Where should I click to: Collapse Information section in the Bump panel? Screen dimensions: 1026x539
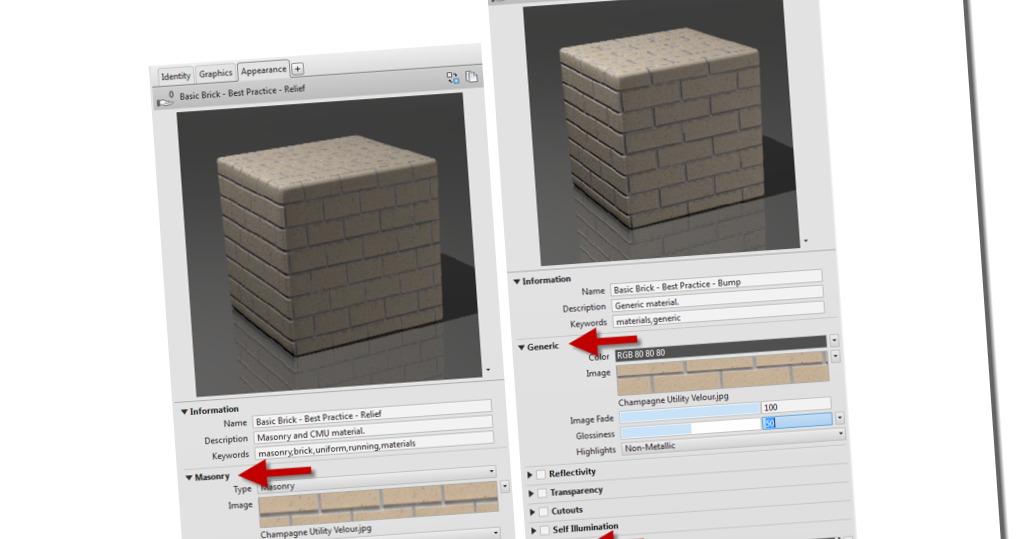pos(516,281)
